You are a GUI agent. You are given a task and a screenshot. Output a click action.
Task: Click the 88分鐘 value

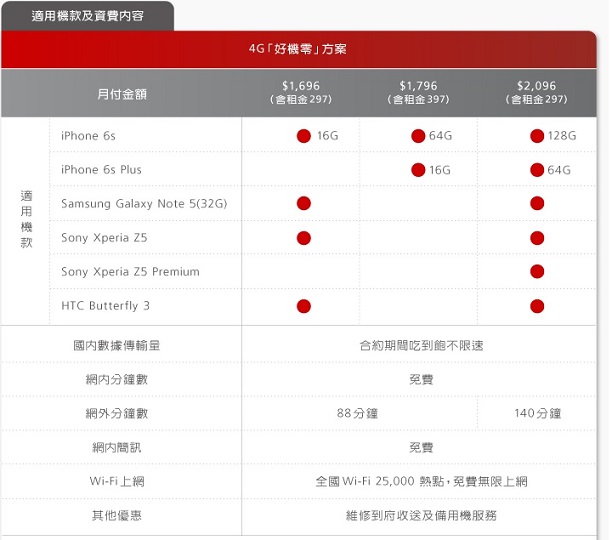[357, 414]
